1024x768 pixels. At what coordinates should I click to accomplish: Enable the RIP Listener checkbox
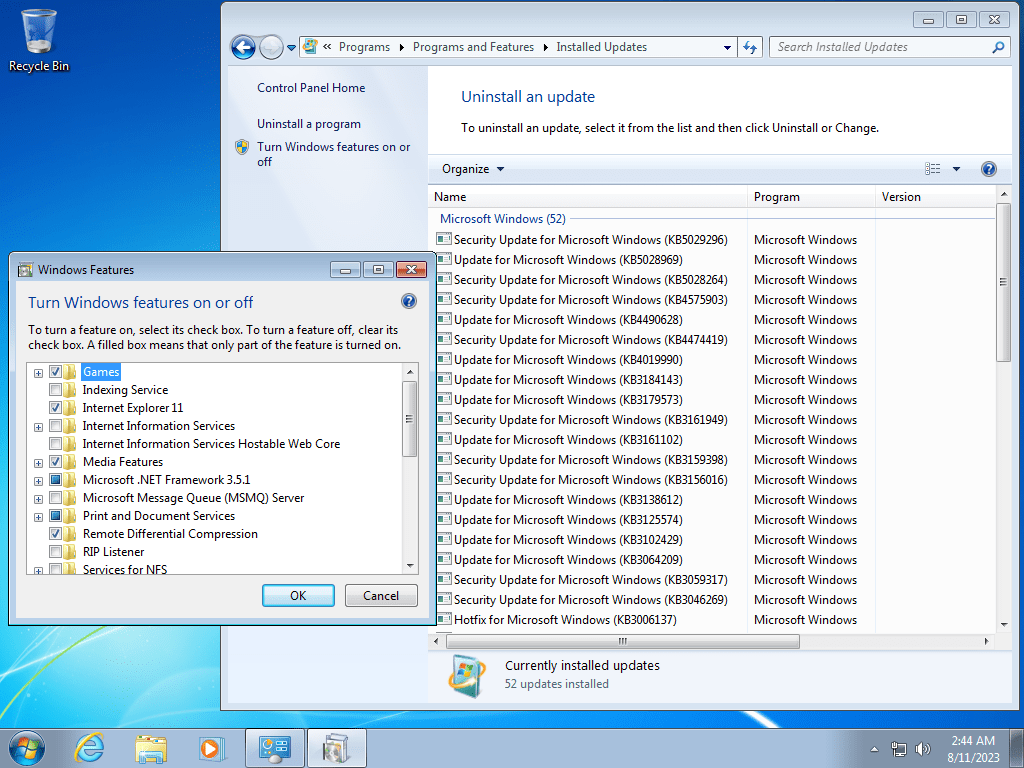[x=56, y=552]
